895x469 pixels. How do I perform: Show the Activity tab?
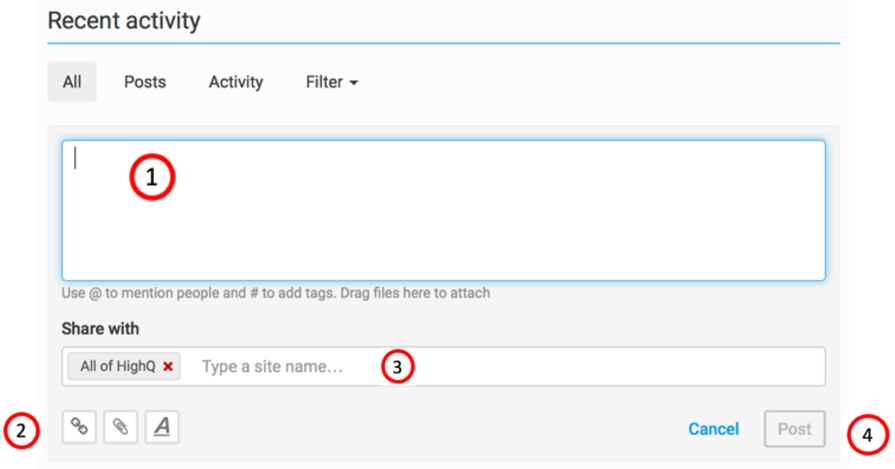pos(235,82)
